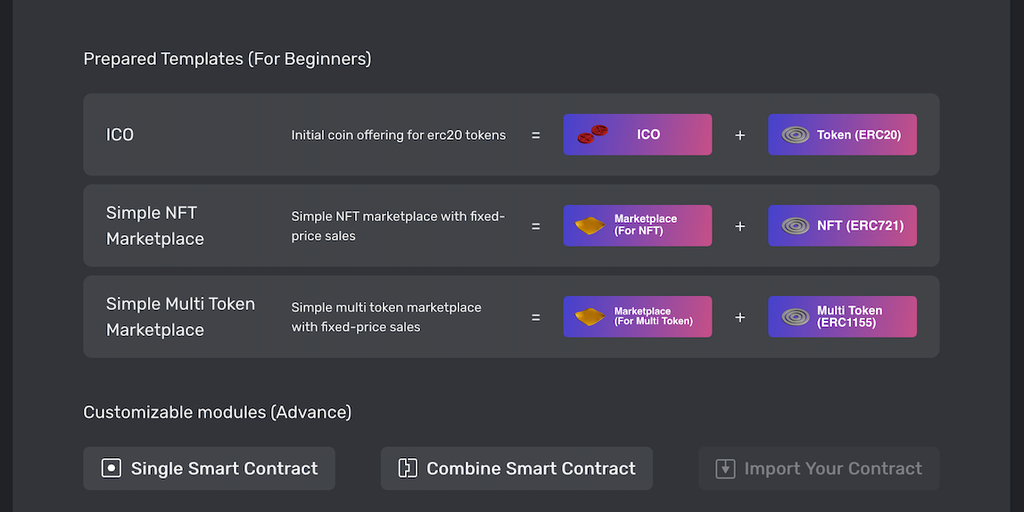Click the gold marketplace icon for NFT
The height and width of the screenshot is (512, 1024).
[x=591, y=226]
